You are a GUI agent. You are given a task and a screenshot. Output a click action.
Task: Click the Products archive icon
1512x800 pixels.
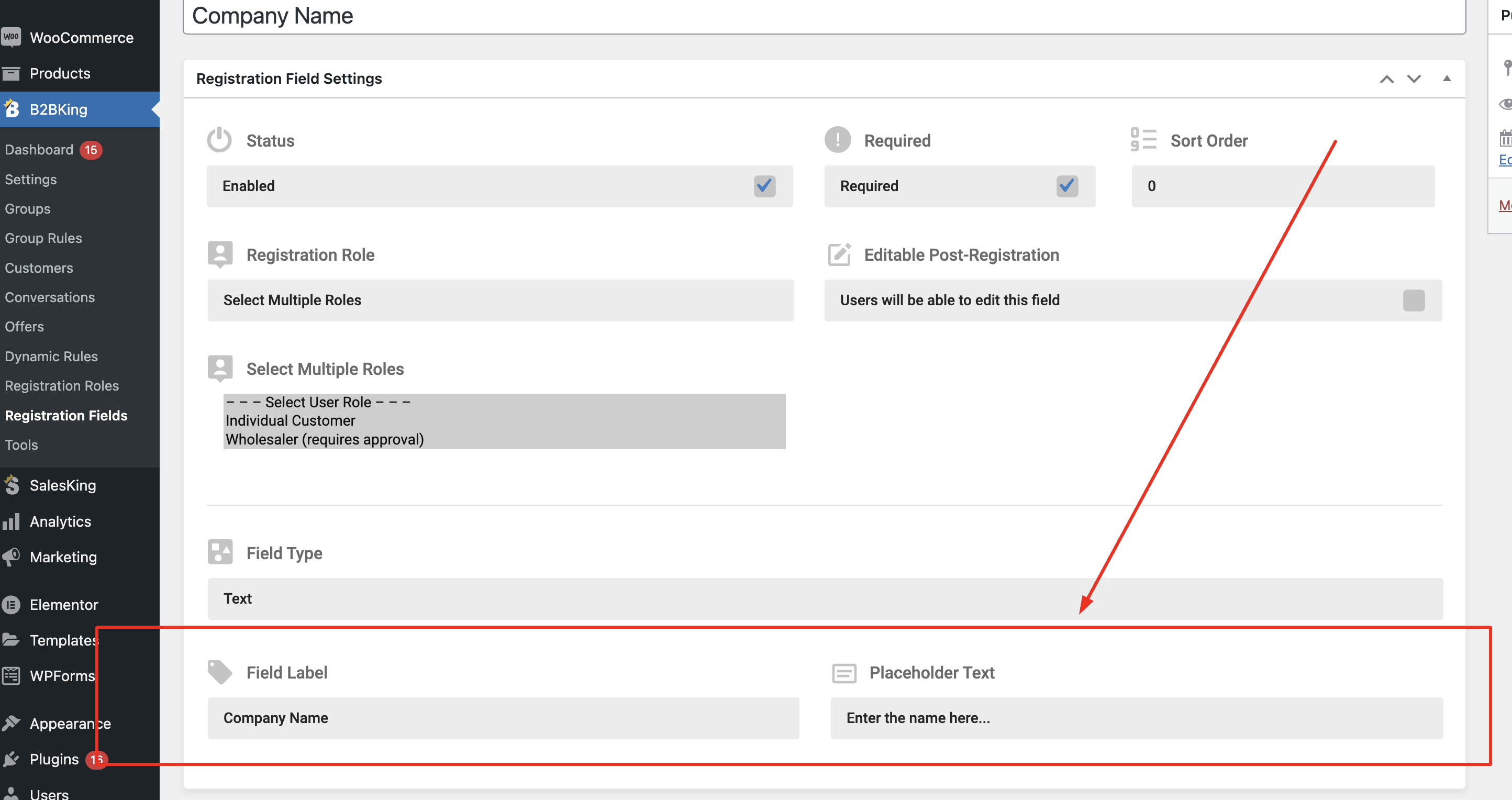point(11,73)
